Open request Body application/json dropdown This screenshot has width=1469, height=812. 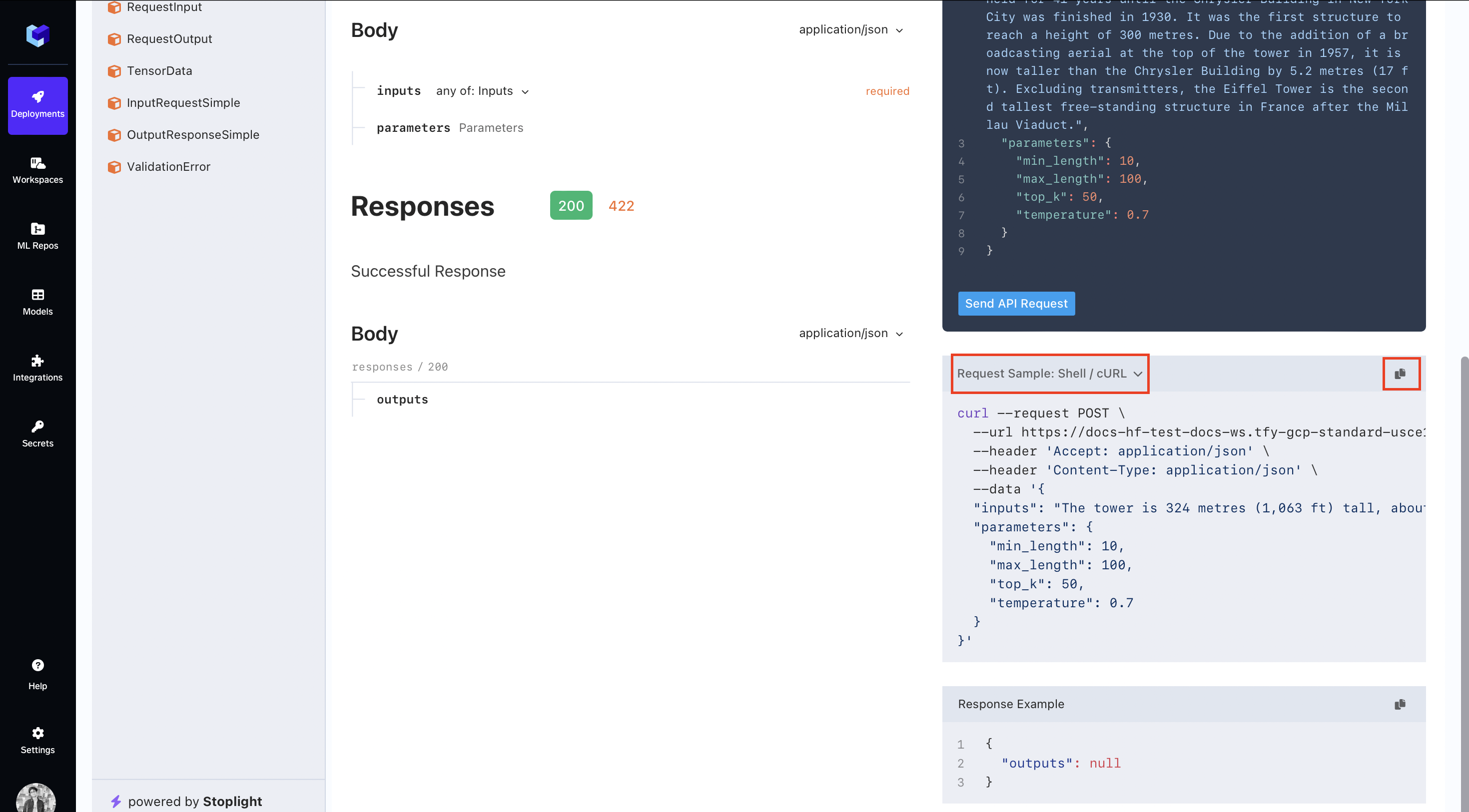tap(850, 29)
